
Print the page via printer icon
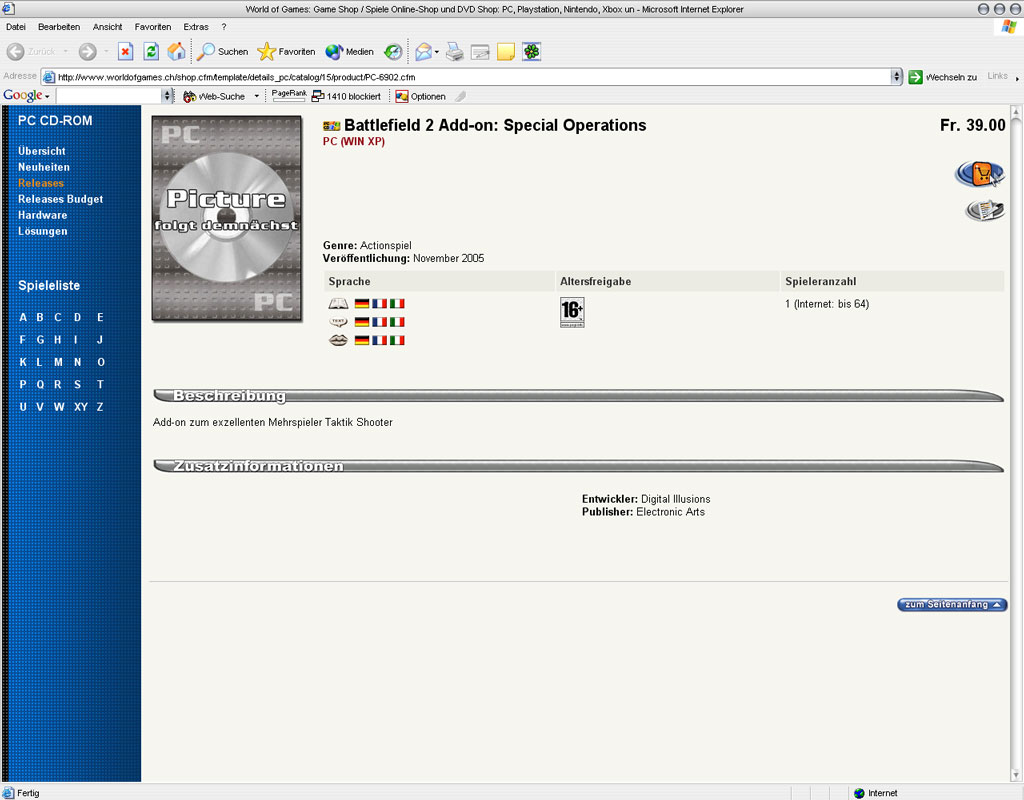(x=455, y=52)
